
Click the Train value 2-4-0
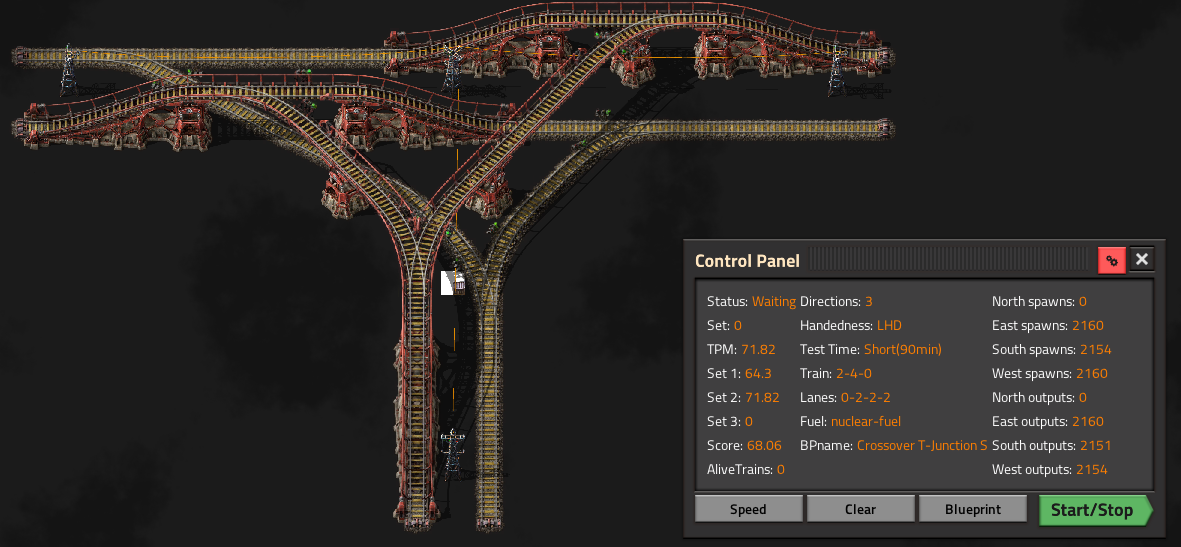tap(854, 374)
